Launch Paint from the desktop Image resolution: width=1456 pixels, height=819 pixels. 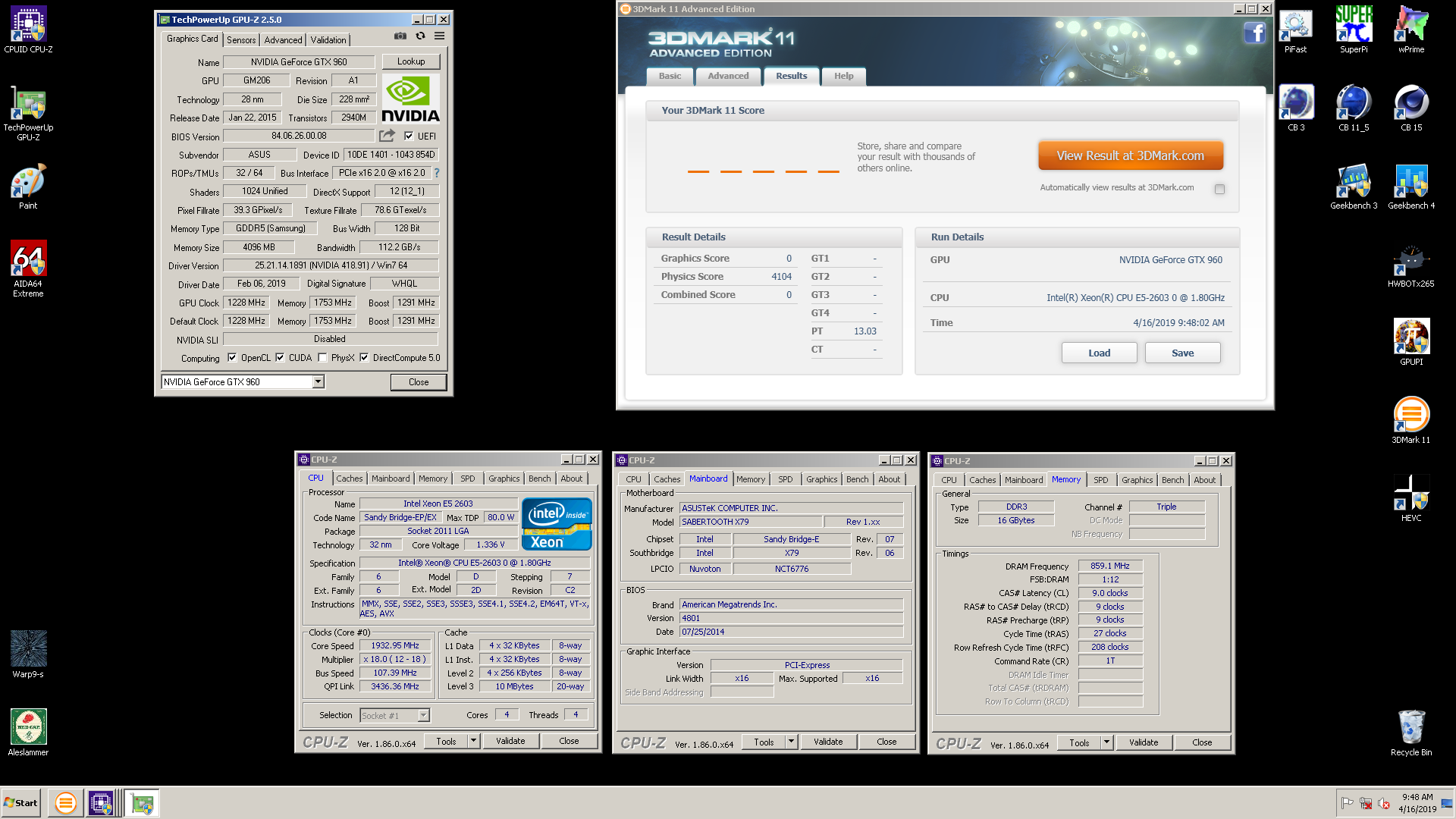point(28,186)
